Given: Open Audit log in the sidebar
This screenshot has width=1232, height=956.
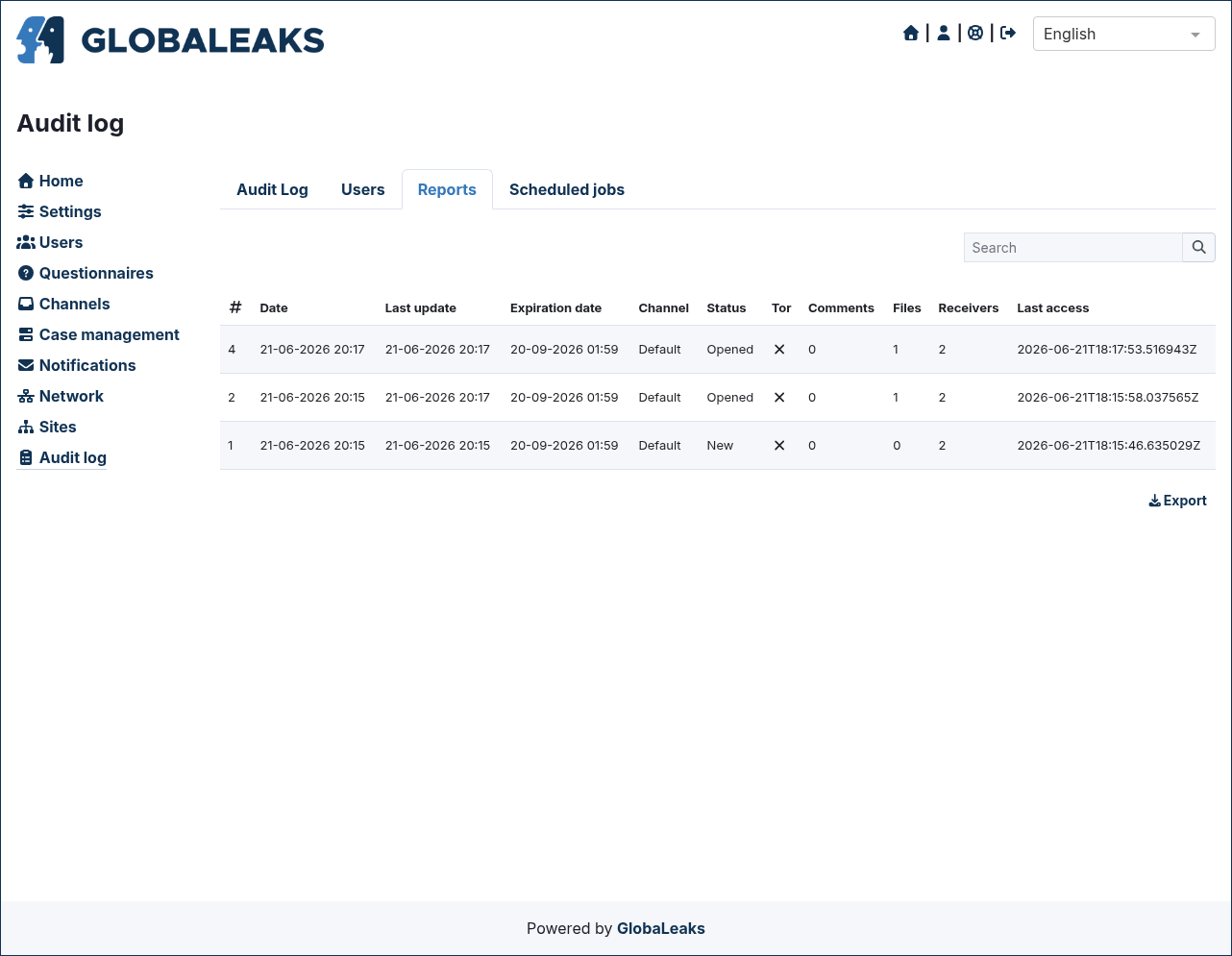Looking at the screenshot, I should [62, 457].
